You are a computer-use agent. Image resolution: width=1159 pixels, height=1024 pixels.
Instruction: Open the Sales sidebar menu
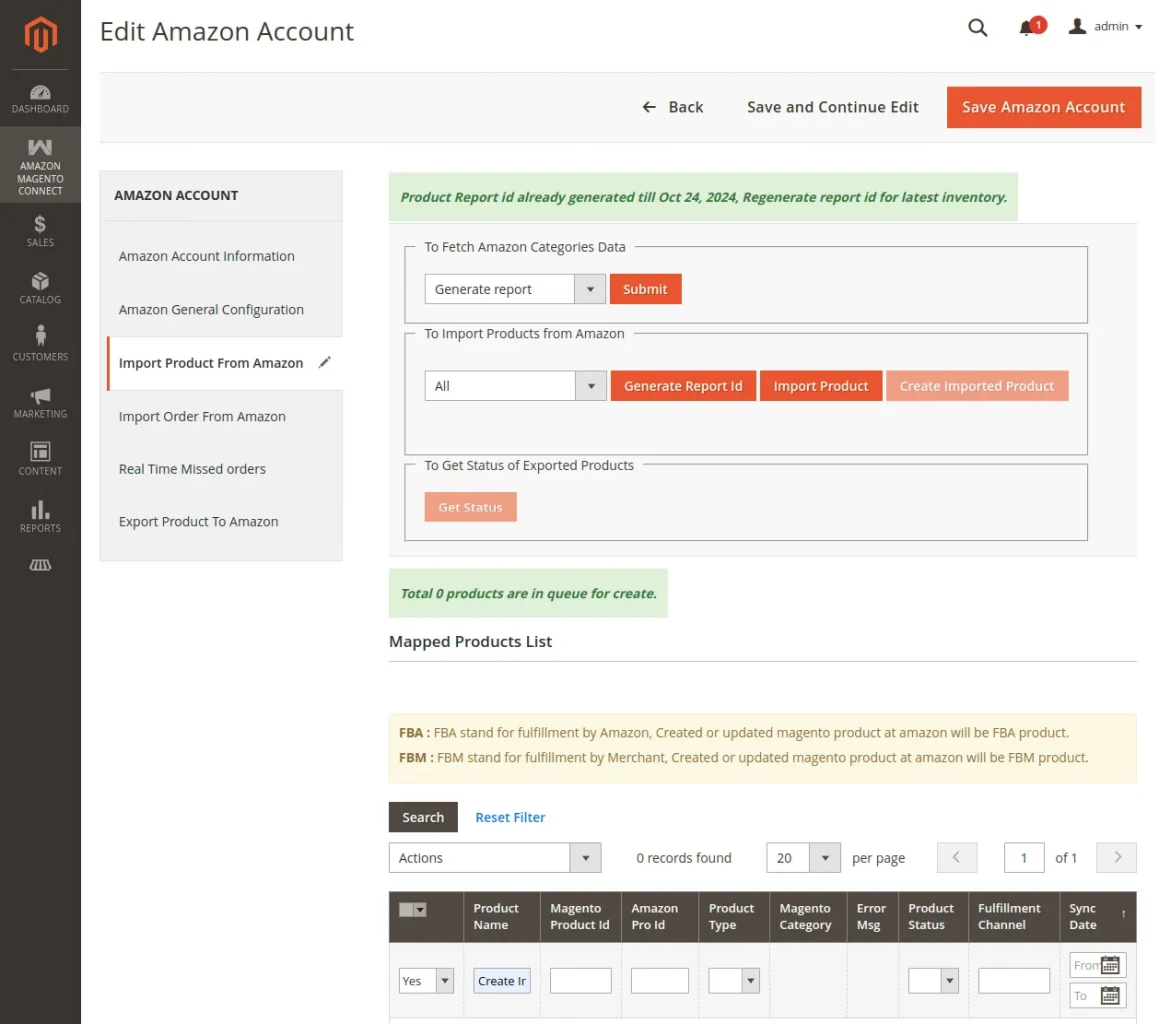tap(40, 231)
